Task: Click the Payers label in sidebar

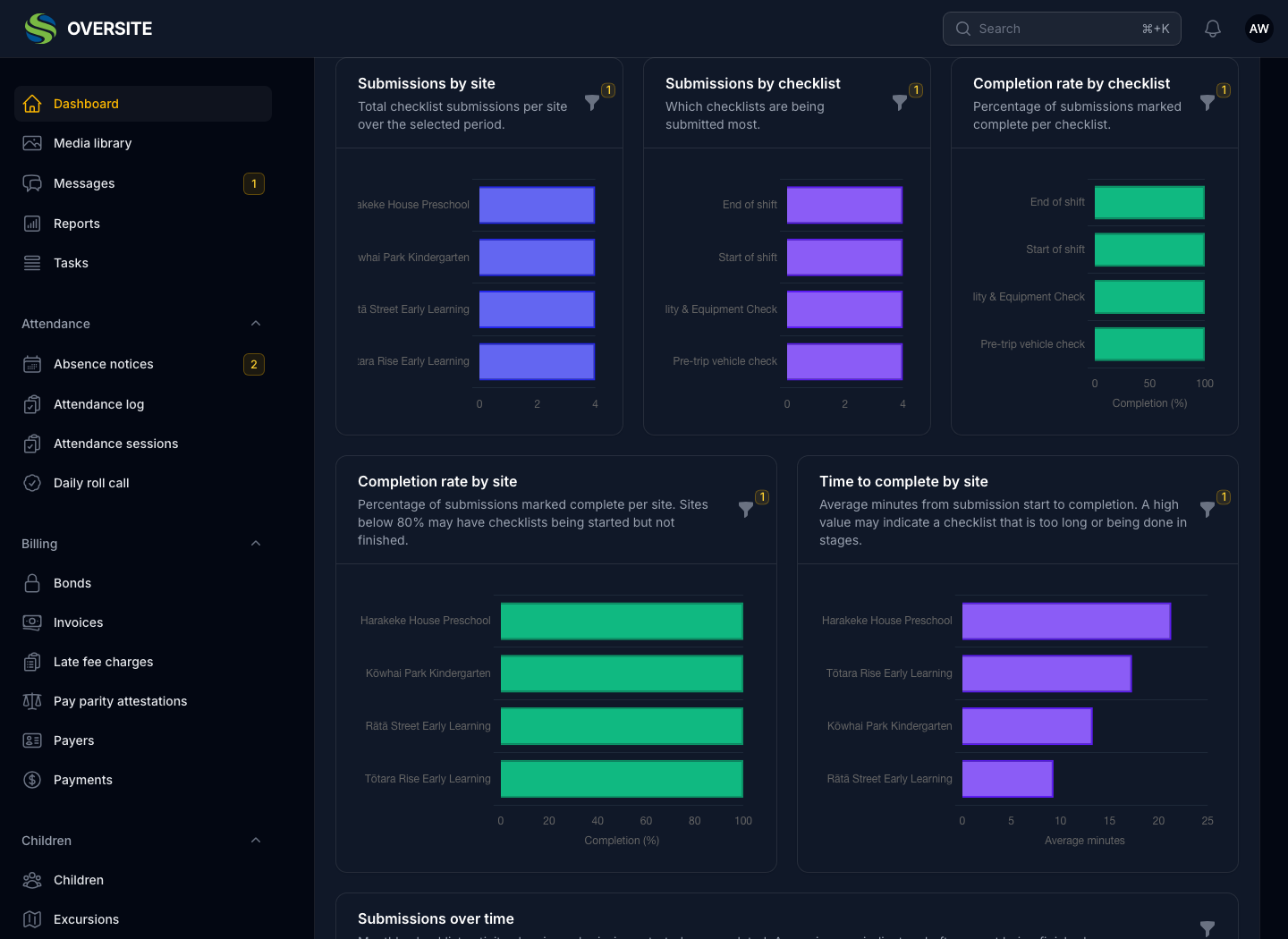Action: pyautogui.click(x=73, y=740)
